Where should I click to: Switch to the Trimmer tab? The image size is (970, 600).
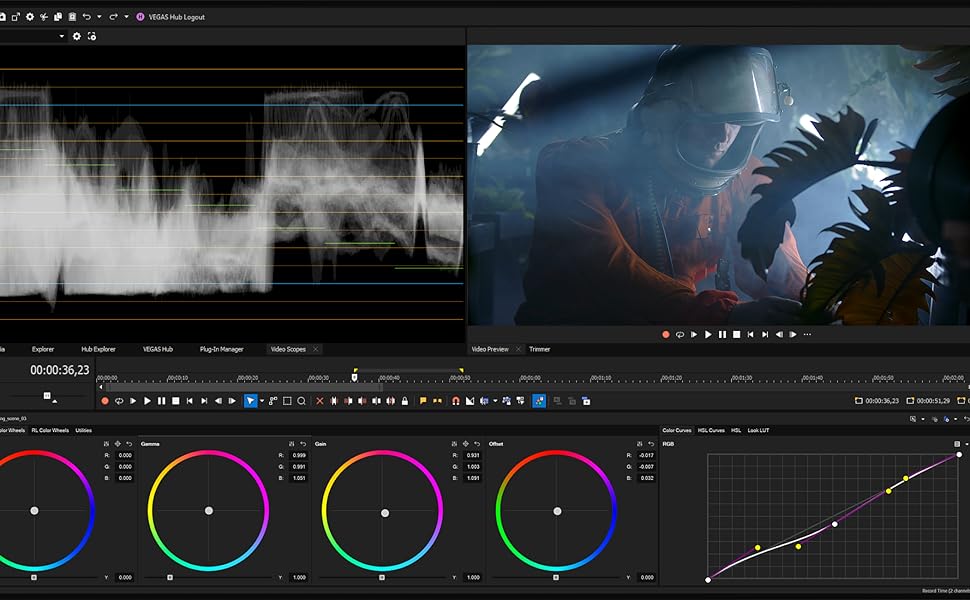pyautogui.click(x=539, y=349)
